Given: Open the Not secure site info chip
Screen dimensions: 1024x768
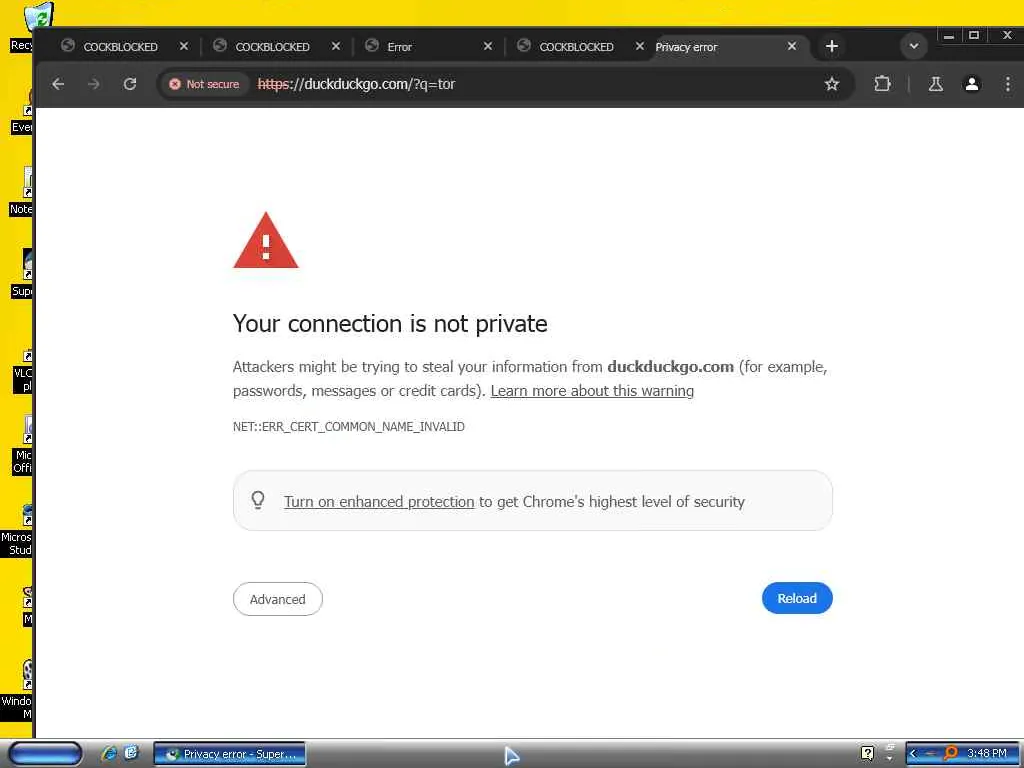Looking at the screenshot, I should click(x=204, y=84).
